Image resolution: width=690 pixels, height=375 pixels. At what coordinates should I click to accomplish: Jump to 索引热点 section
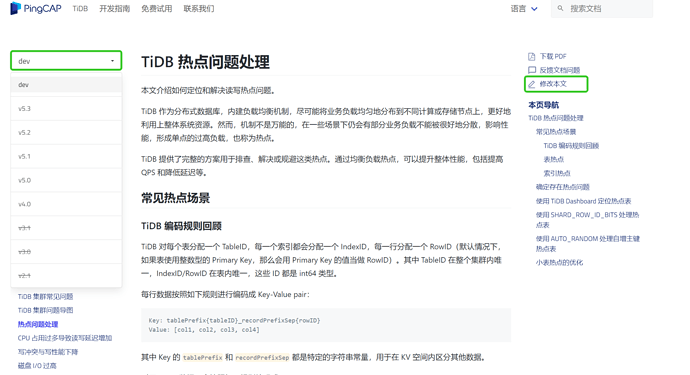(x=557, y=173)
